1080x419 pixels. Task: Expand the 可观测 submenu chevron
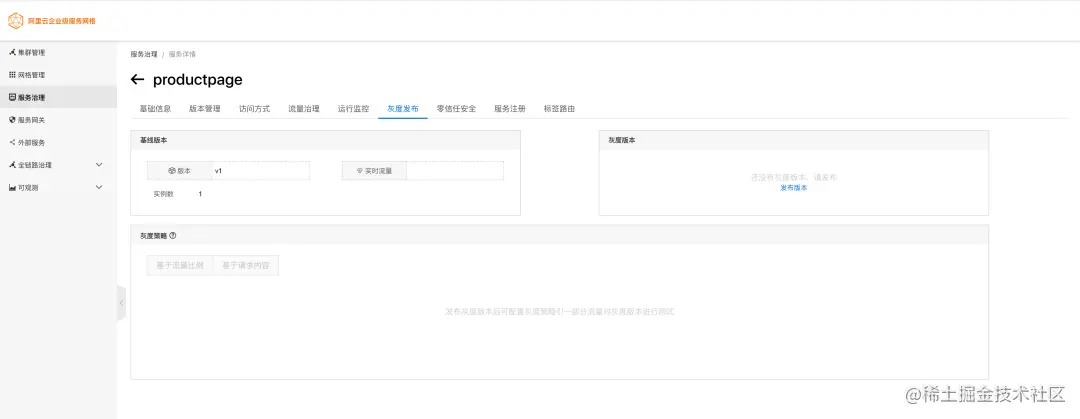(98, 187)
